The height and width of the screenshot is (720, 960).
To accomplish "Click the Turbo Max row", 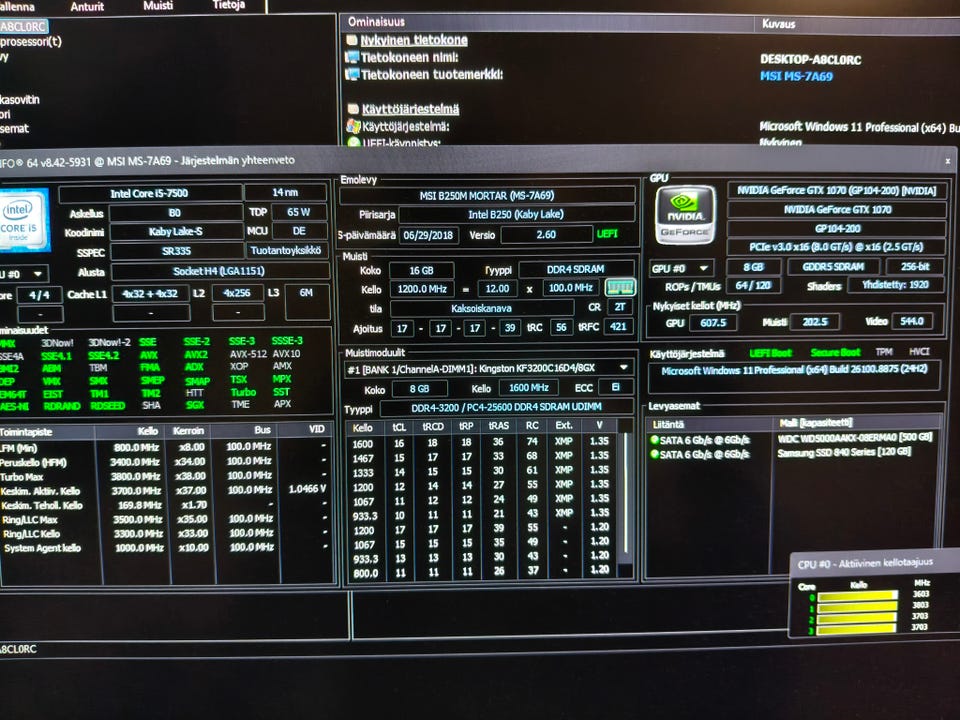I will 165,476.
